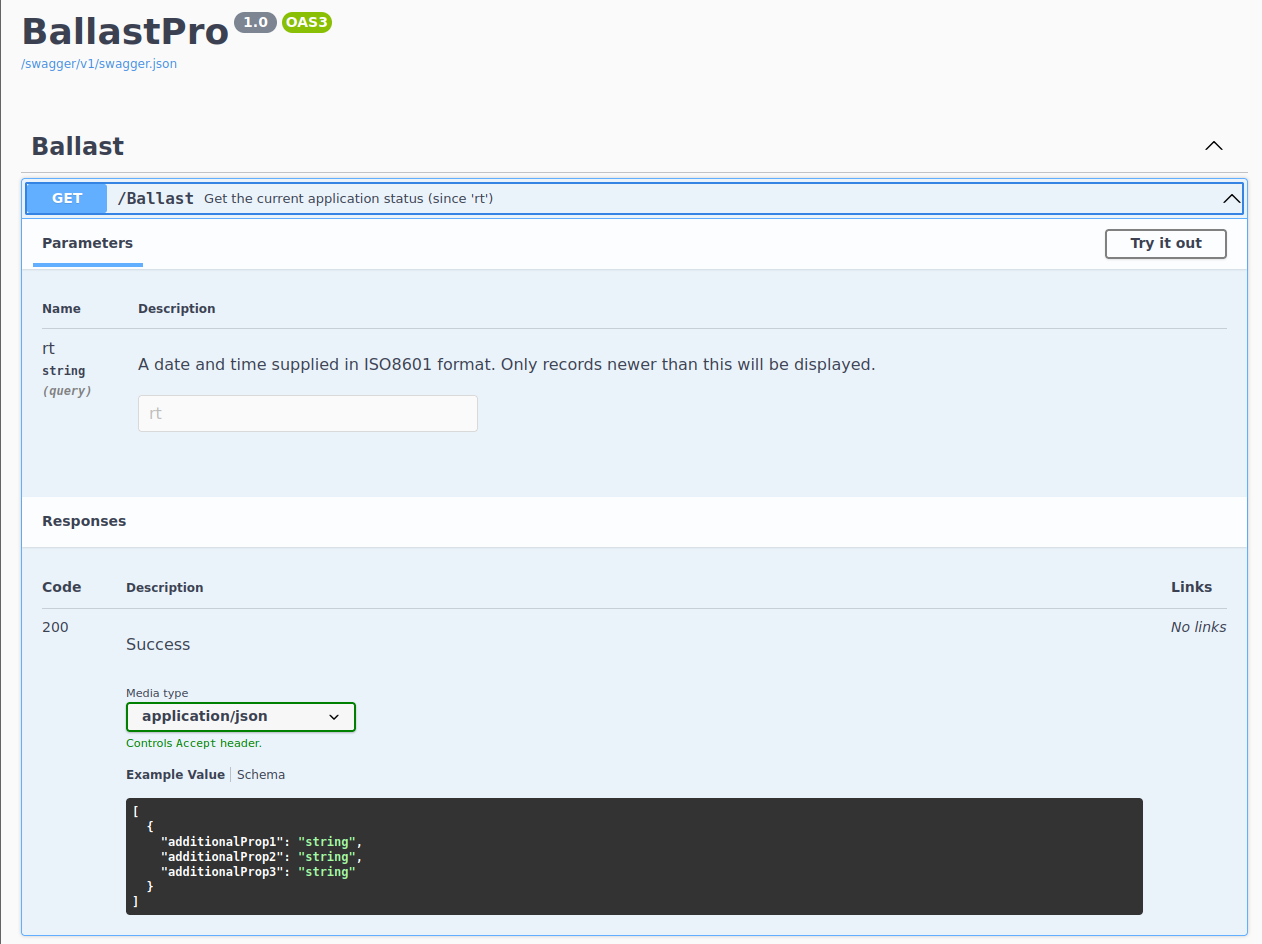The image size is (1262, 944).
Task: Click the 200 response code
Action: pyautogui.click(x=56, y=627)
